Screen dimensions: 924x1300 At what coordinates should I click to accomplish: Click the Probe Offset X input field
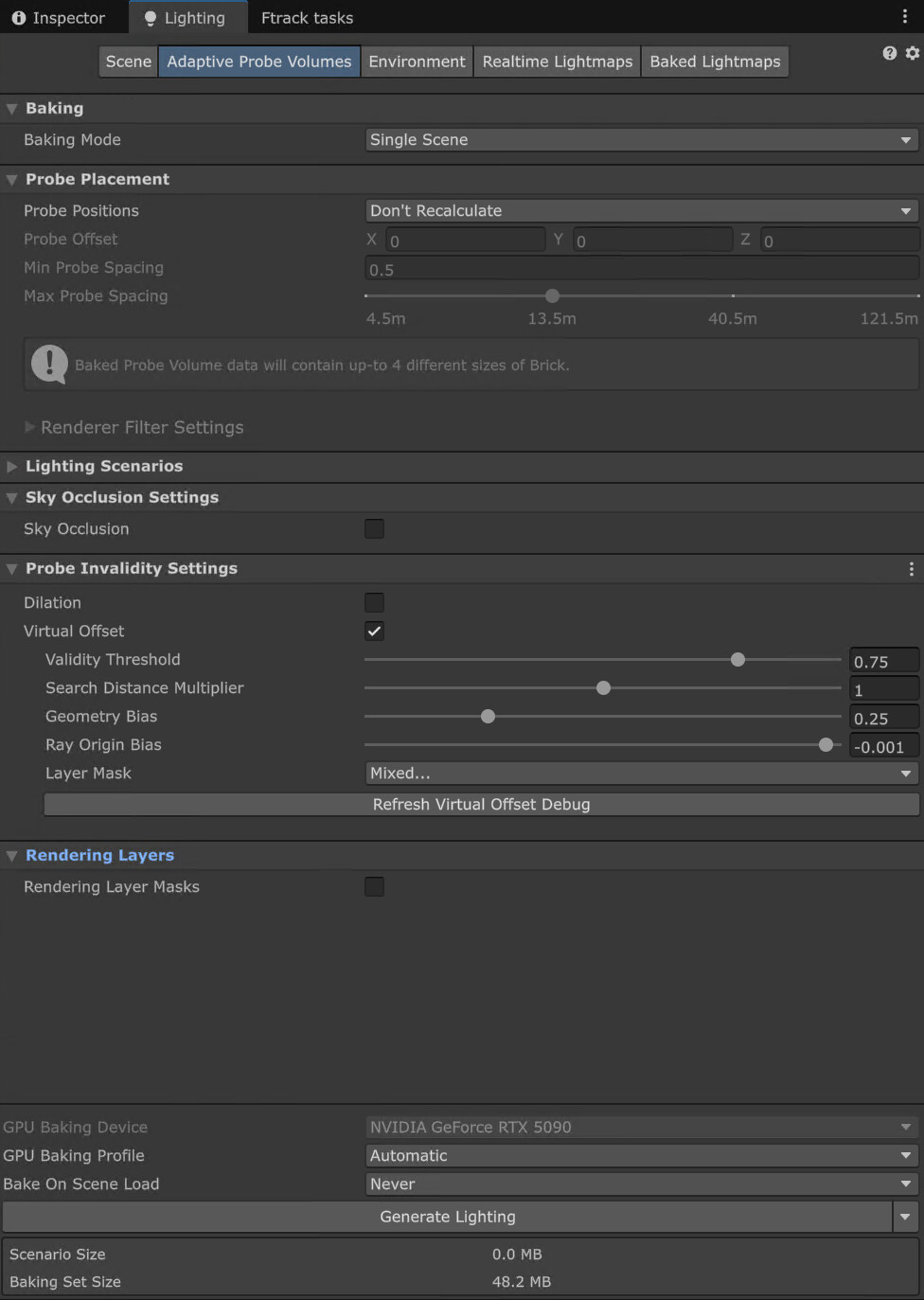[464, 240]
